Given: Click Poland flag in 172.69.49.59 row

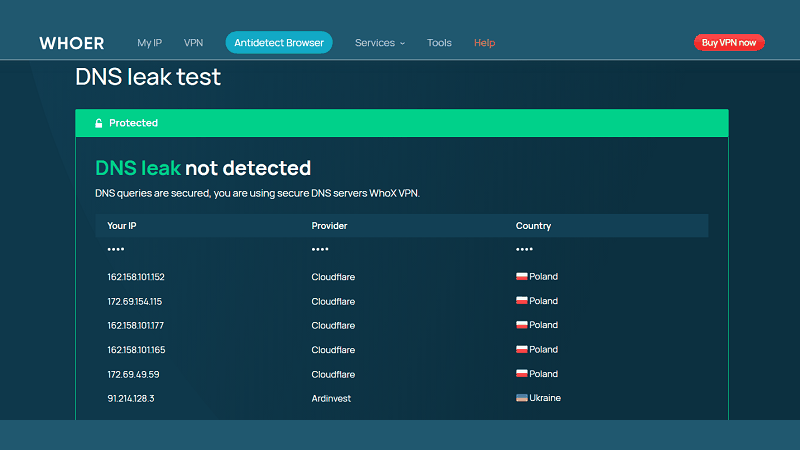Looking at the screenshot, I should pos(521,373).
